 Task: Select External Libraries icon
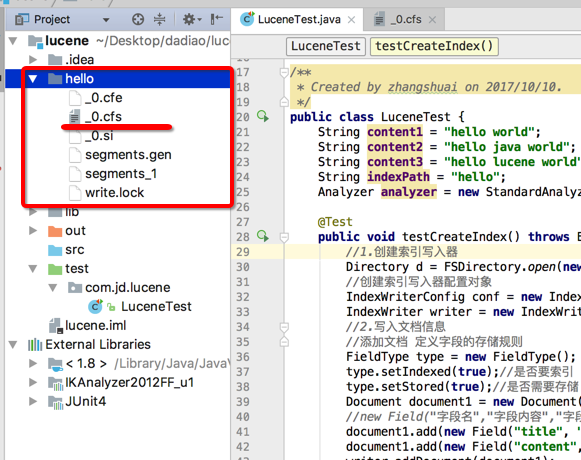point(35,345)
